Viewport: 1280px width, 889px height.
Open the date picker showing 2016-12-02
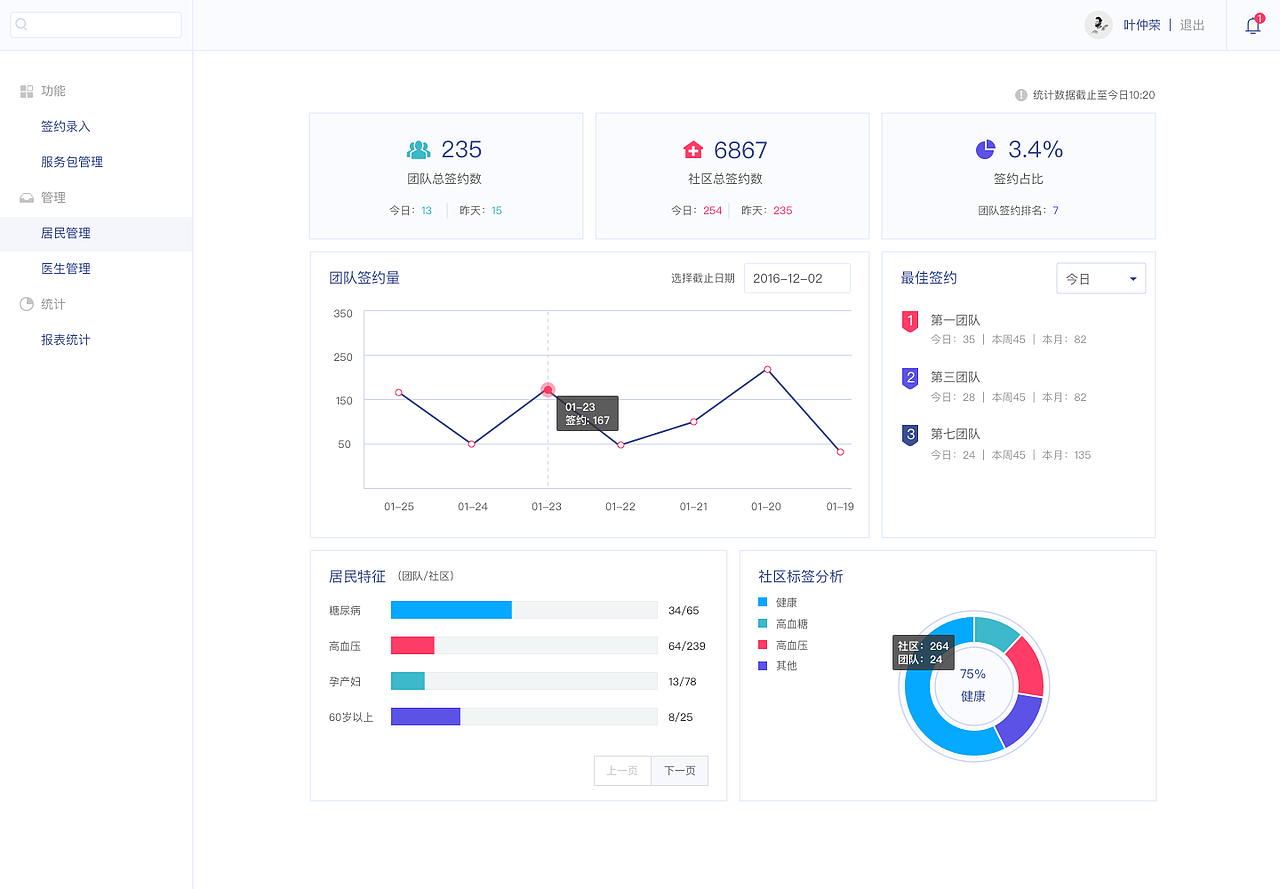(797, 278)
